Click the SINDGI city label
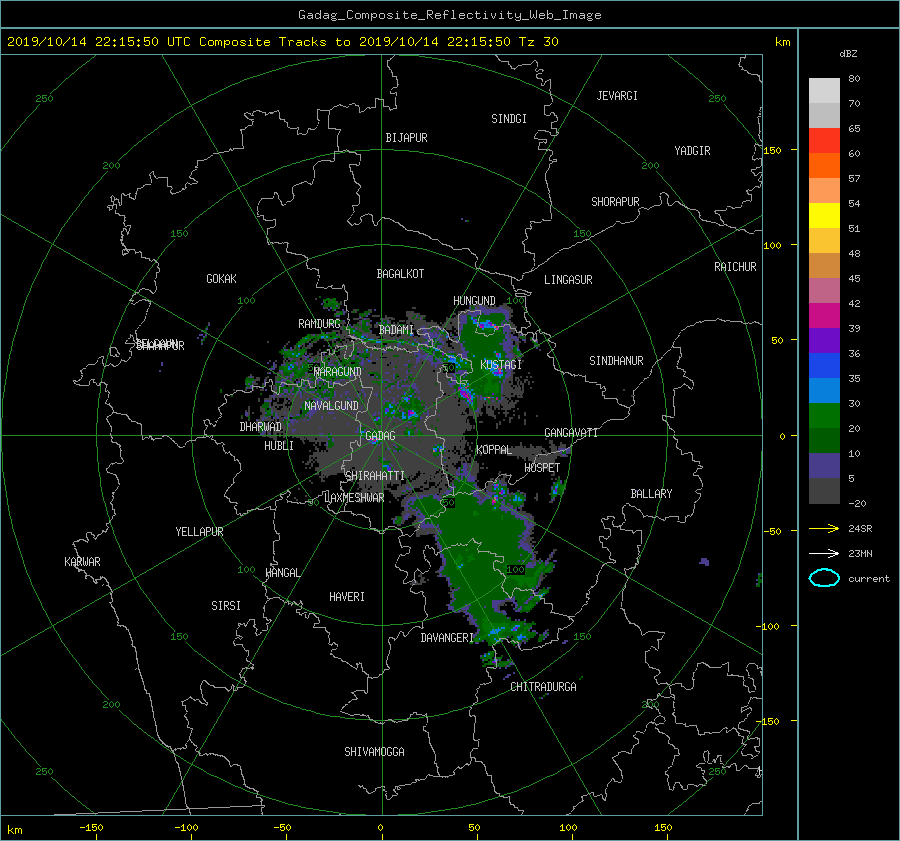The height and width of the screenshot is (841, 900). (x=509, y=119)
